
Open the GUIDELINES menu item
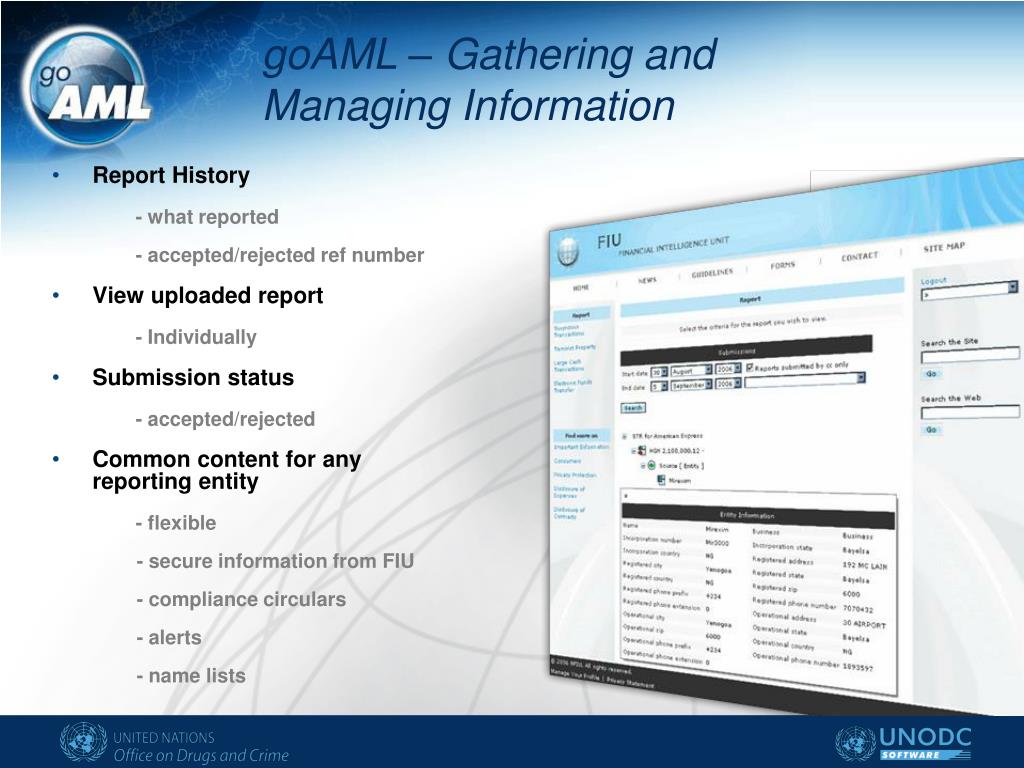point(712,272)
